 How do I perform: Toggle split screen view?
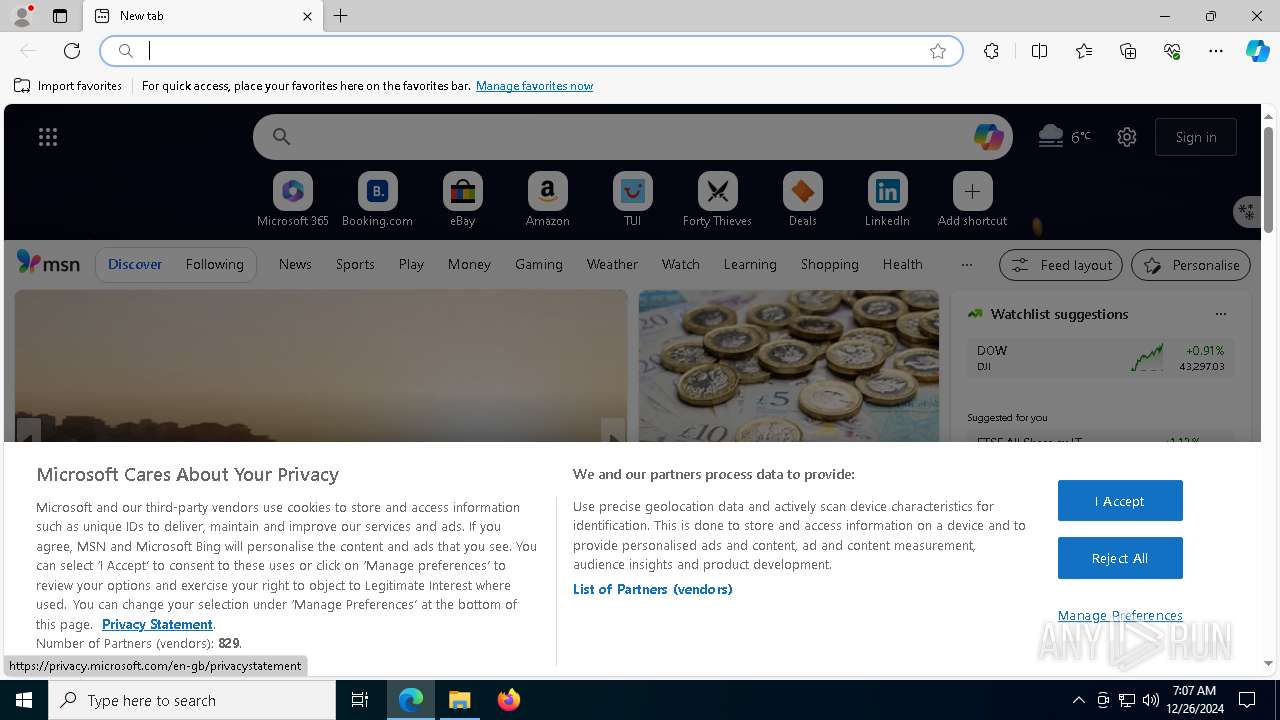point(1039,51)
